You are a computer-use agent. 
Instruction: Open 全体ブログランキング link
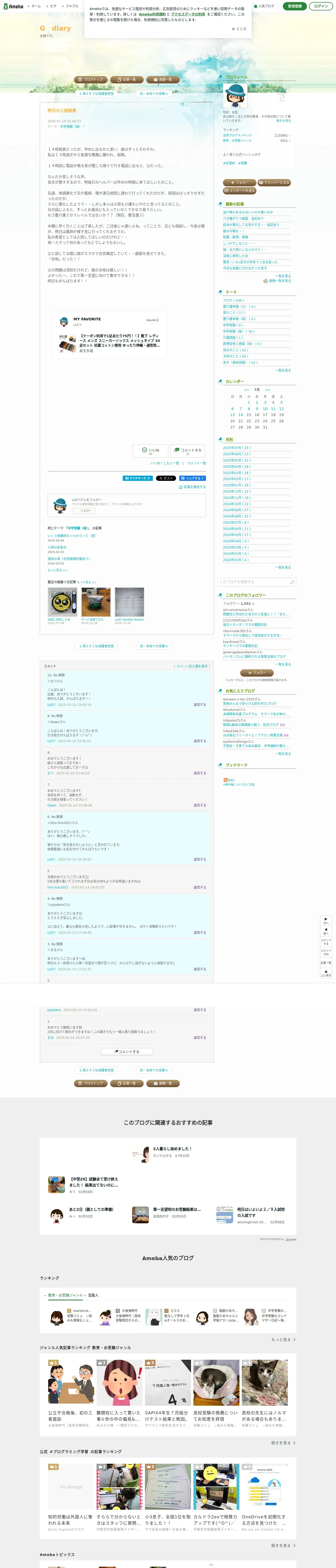pyautogui.click(x=237, y=135)
